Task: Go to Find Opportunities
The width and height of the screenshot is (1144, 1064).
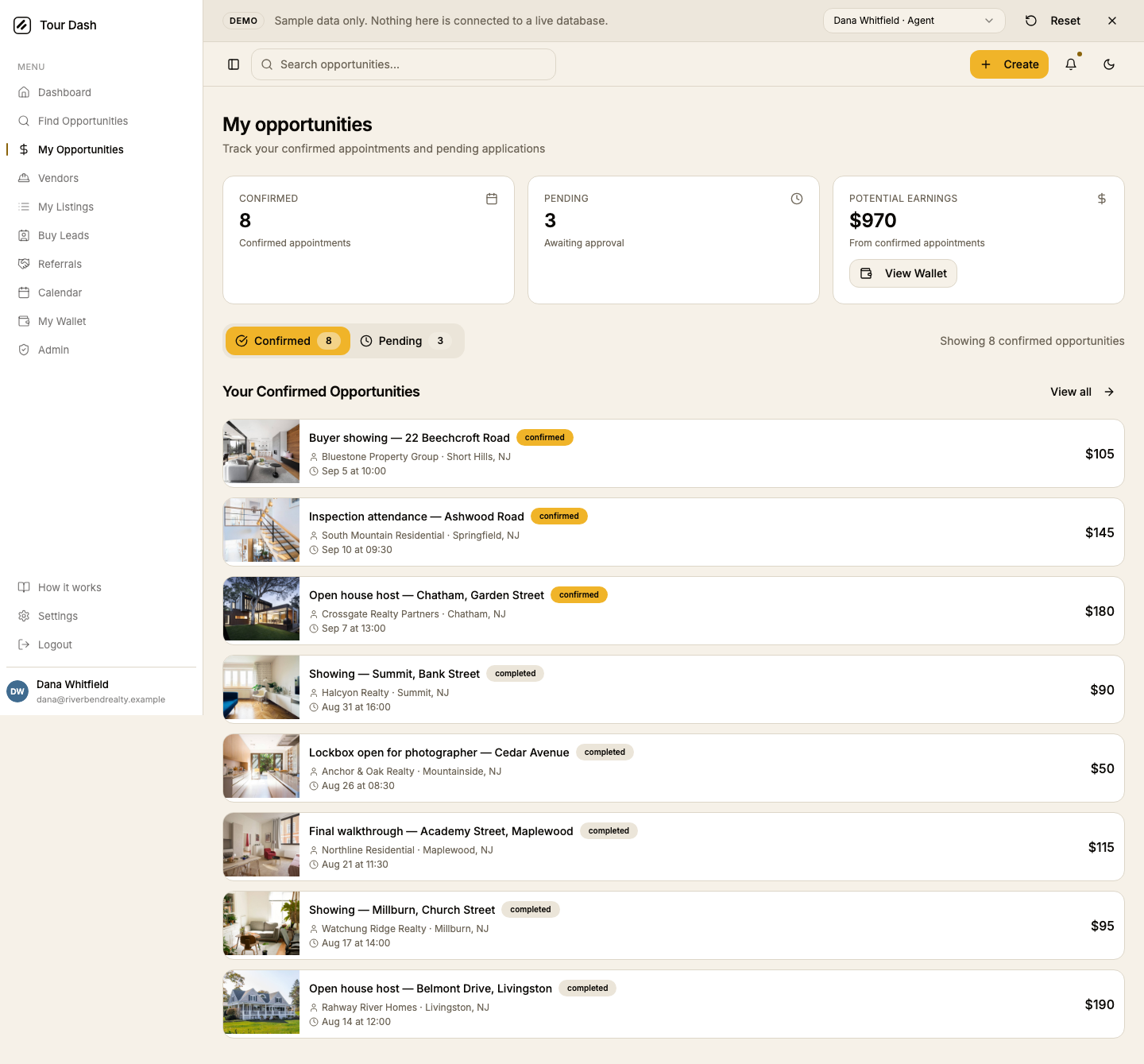Action: point(101,121)
